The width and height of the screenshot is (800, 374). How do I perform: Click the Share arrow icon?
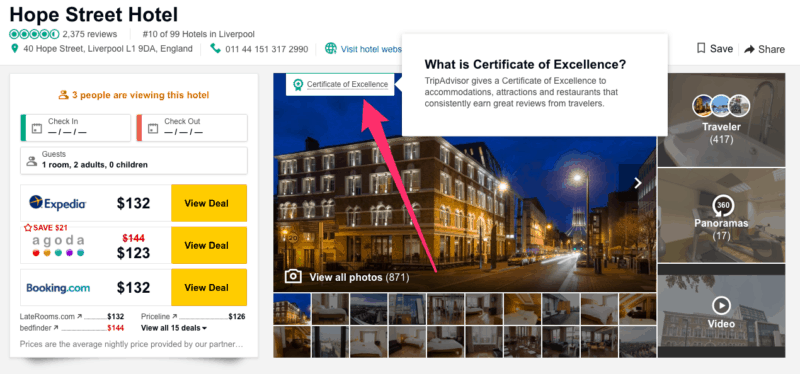pos(749,49)
